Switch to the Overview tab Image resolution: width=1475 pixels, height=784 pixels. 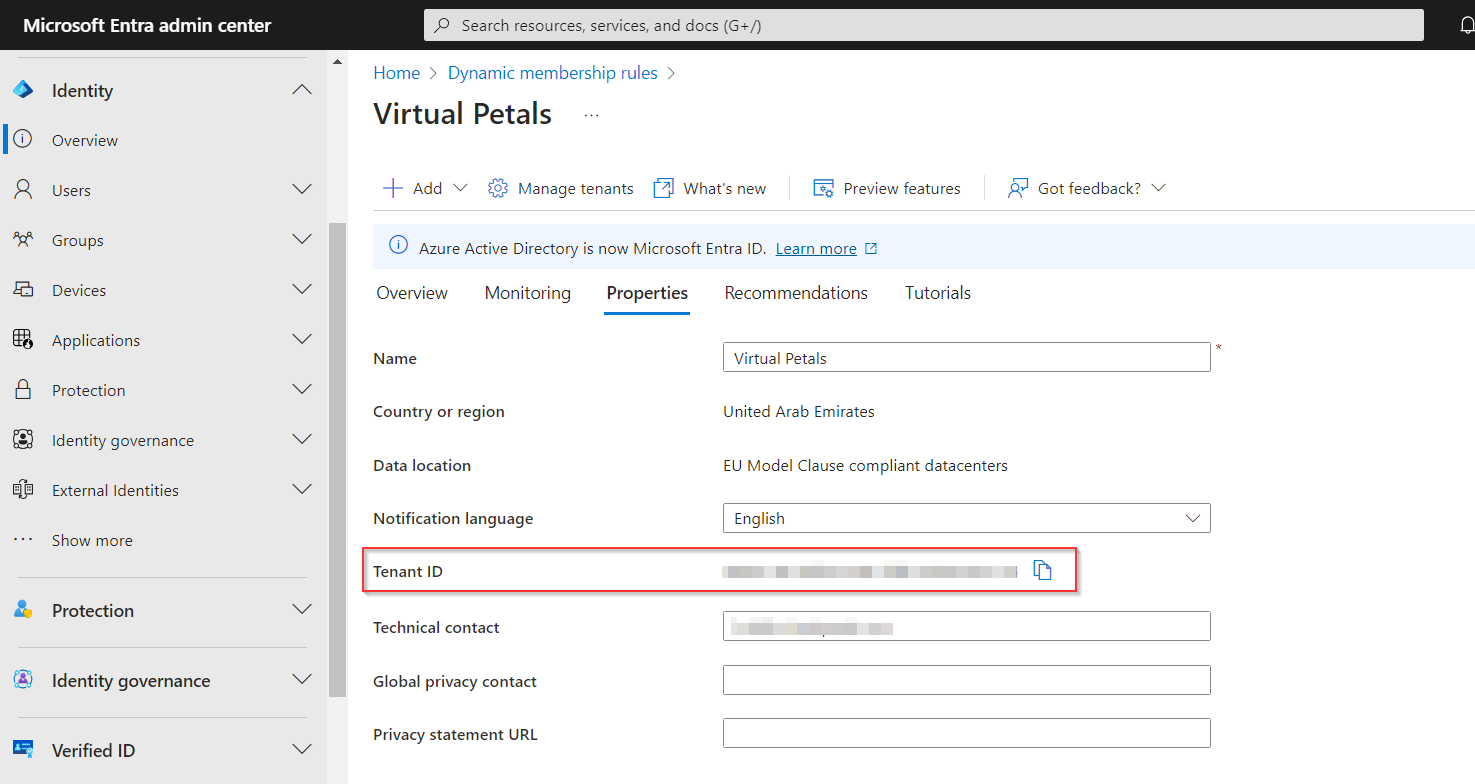pyautogui.click(x=412, y=293)
